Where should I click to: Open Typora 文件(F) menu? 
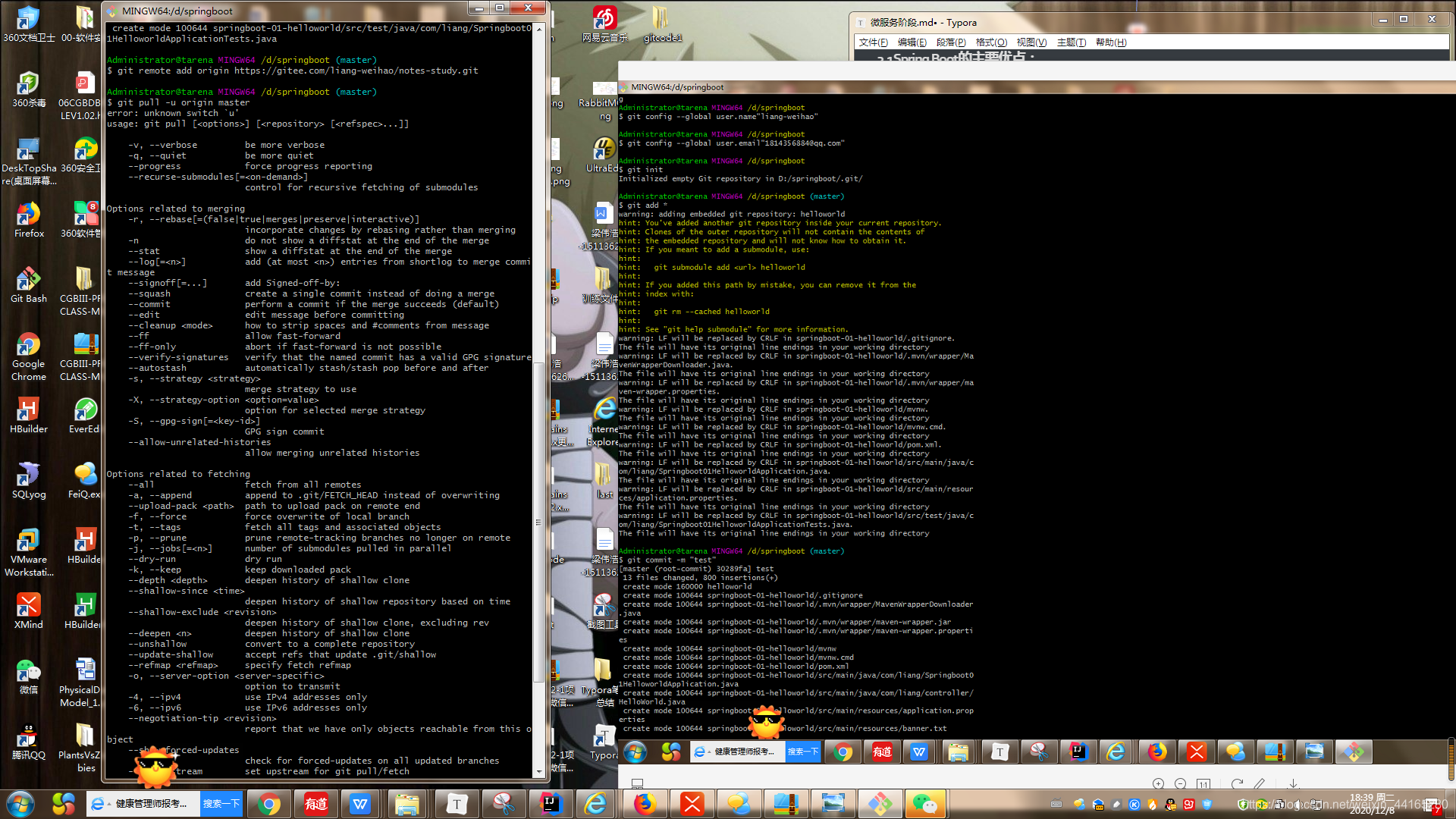(873, 42)
